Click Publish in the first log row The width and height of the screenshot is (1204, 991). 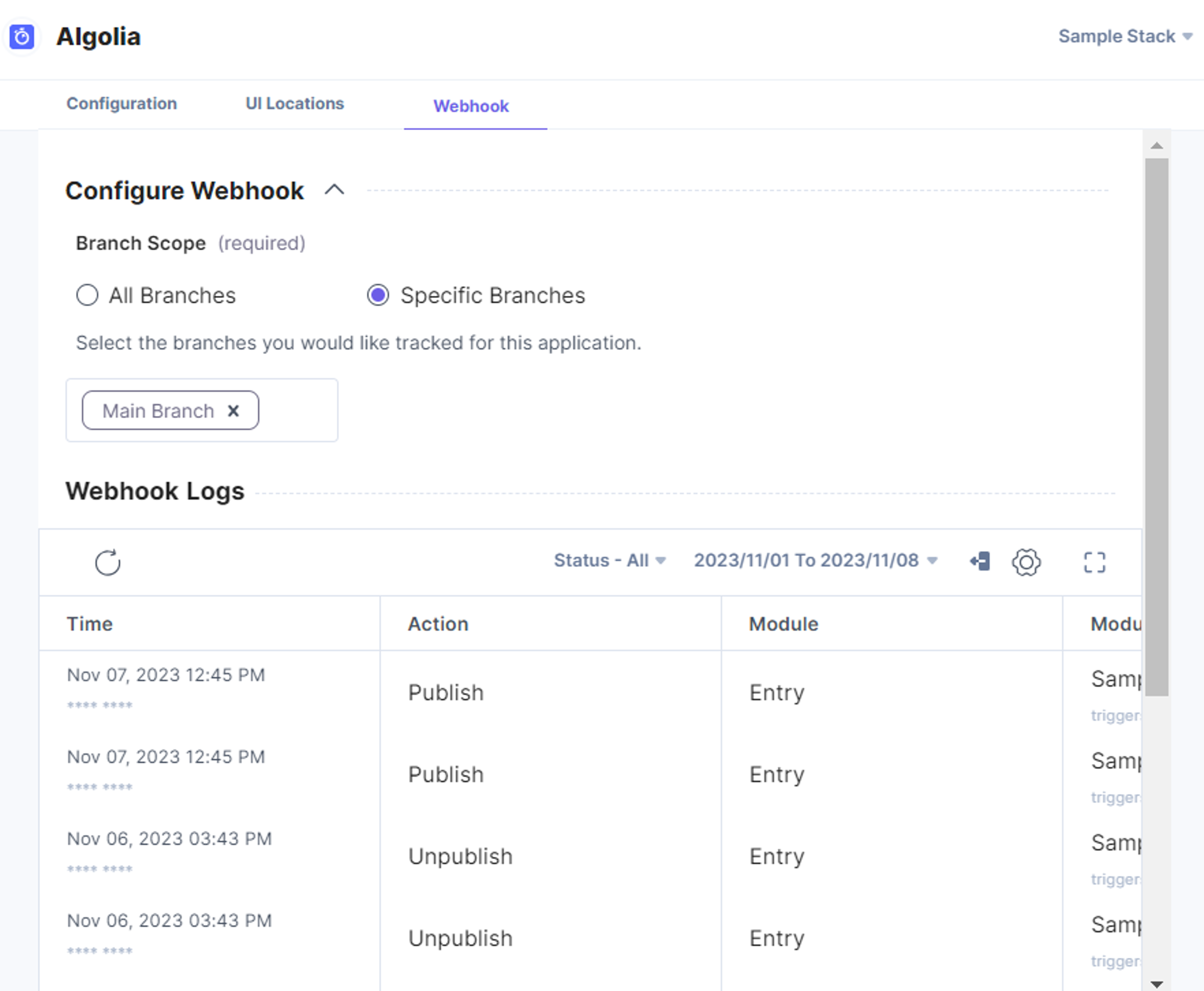pyautogui.click(x=446, y=692)
